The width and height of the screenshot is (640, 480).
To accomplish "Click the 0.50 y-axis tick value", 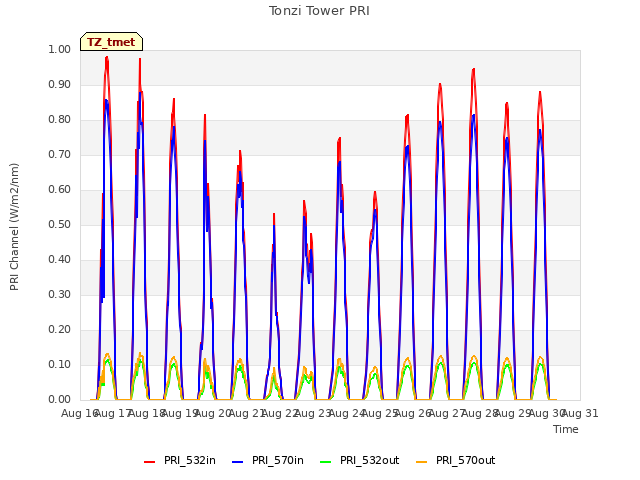I will 60,224.
